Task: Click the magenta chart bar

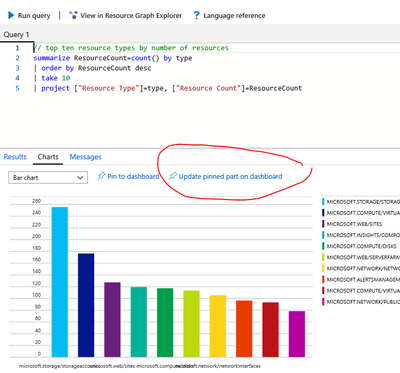Action: click(x=297, y=334)
